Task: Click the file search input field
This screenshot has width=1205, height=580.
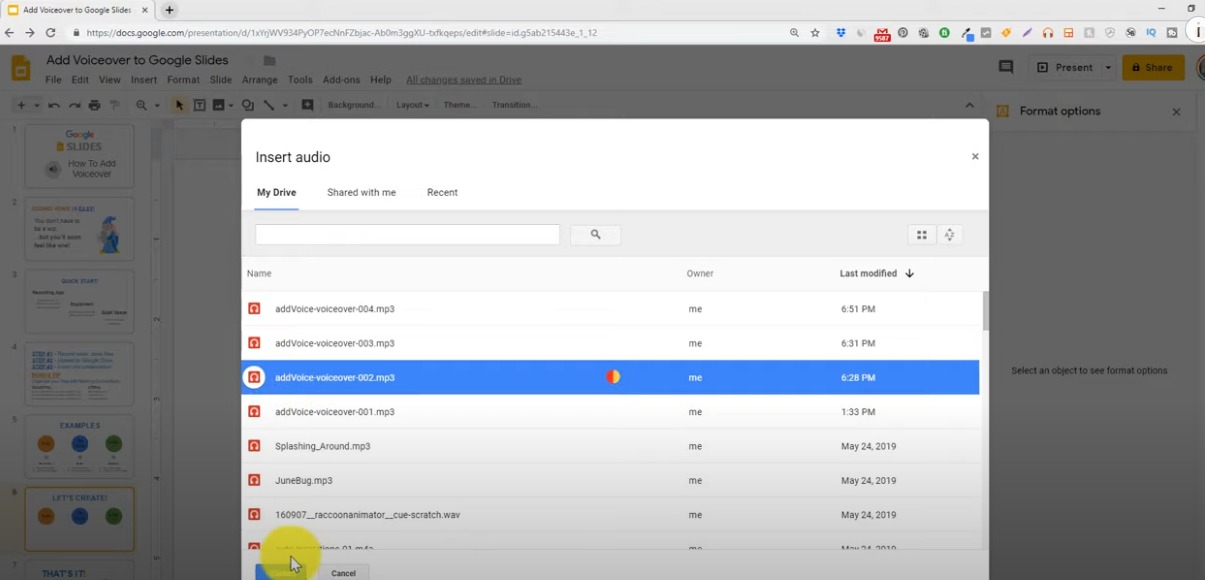Action: [407, 235]
